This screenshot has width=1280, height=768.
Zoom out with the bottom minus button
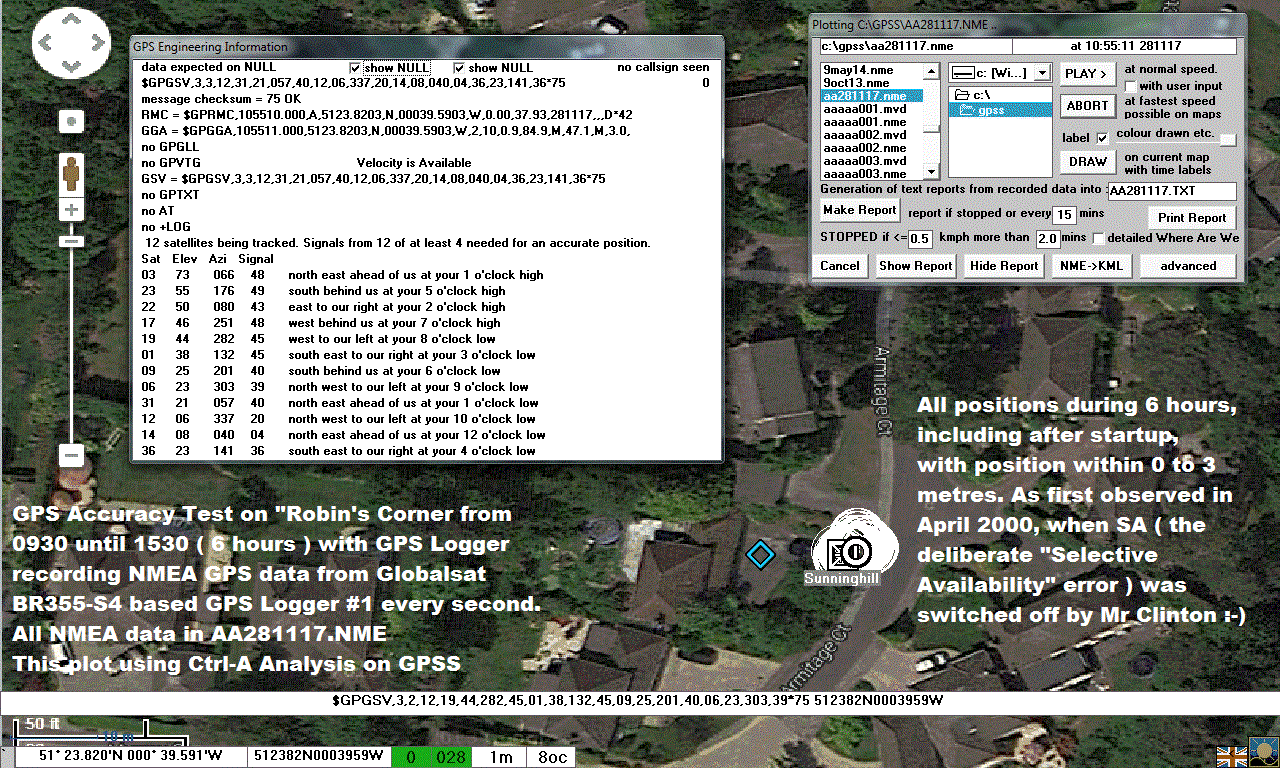(71, 456)
